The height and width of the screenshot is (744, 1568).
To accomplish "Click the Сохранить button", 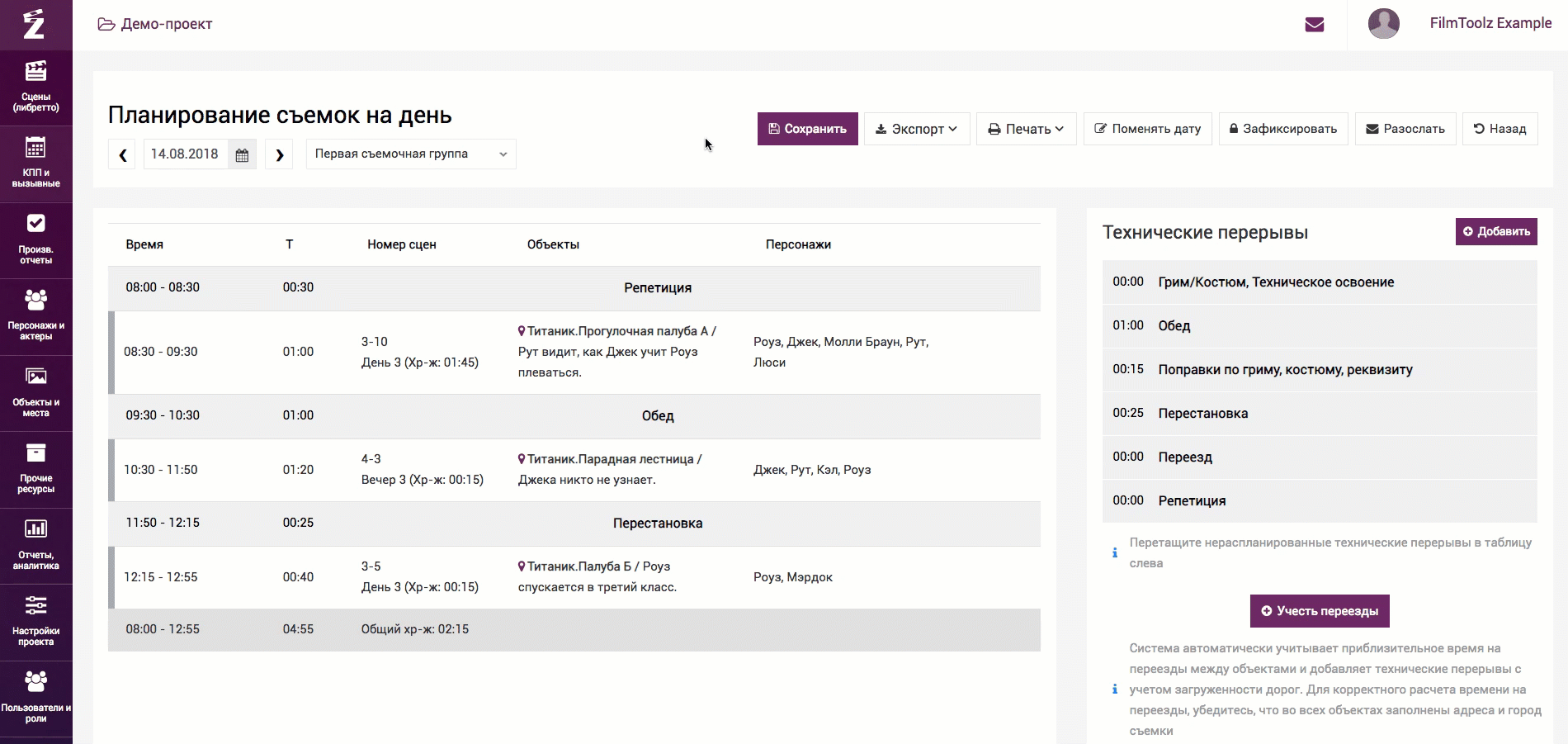I will (x=808, y=129).
